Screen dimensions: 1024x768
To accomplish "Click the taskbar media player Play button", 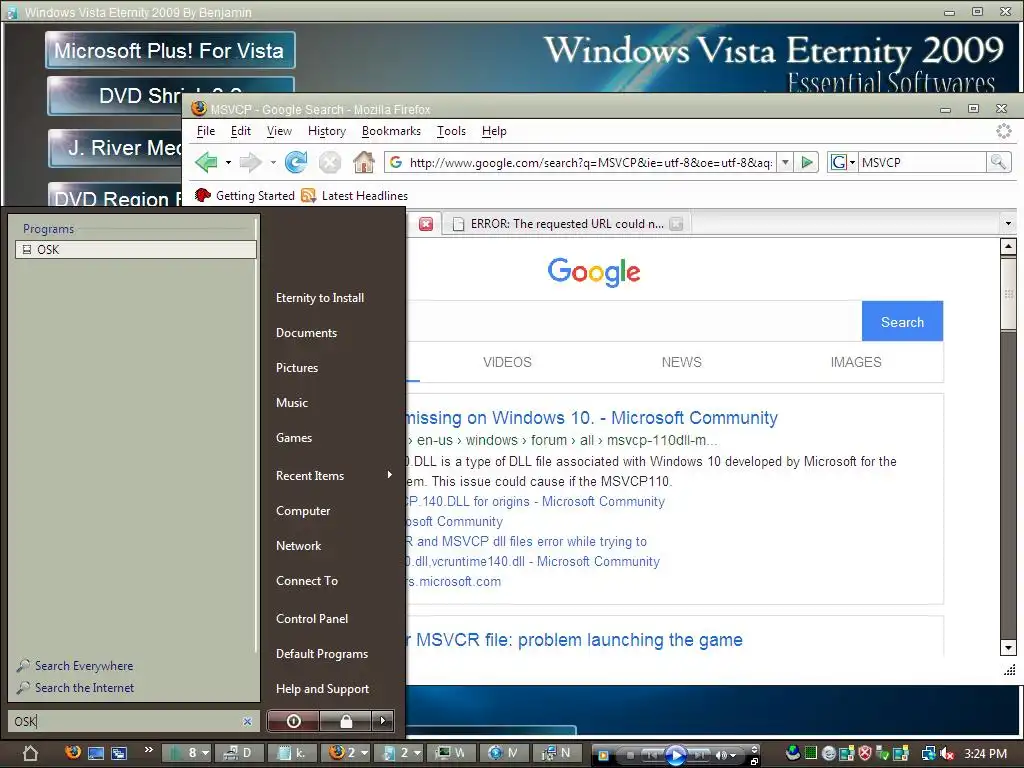I will pyautogui.click(x=675, y=756).
